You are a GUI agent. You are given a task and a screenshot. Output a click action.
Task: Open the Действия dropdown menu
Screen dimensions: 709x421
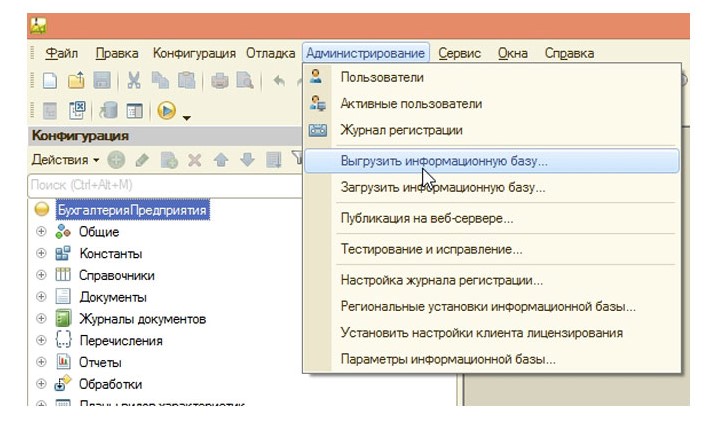click(65, 159)
